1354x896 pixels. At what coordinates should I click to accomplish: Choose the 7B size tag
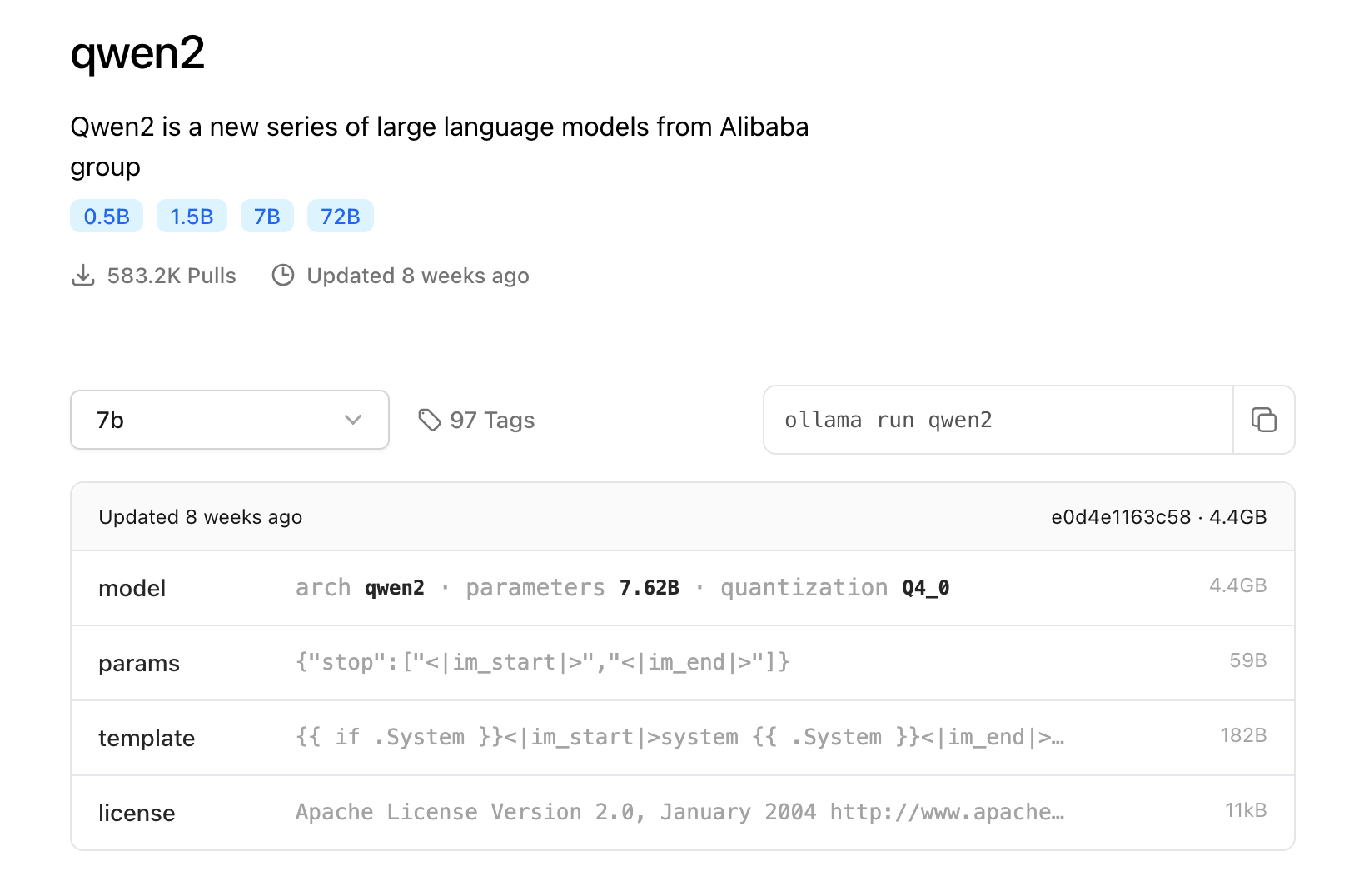pos(266,217)
